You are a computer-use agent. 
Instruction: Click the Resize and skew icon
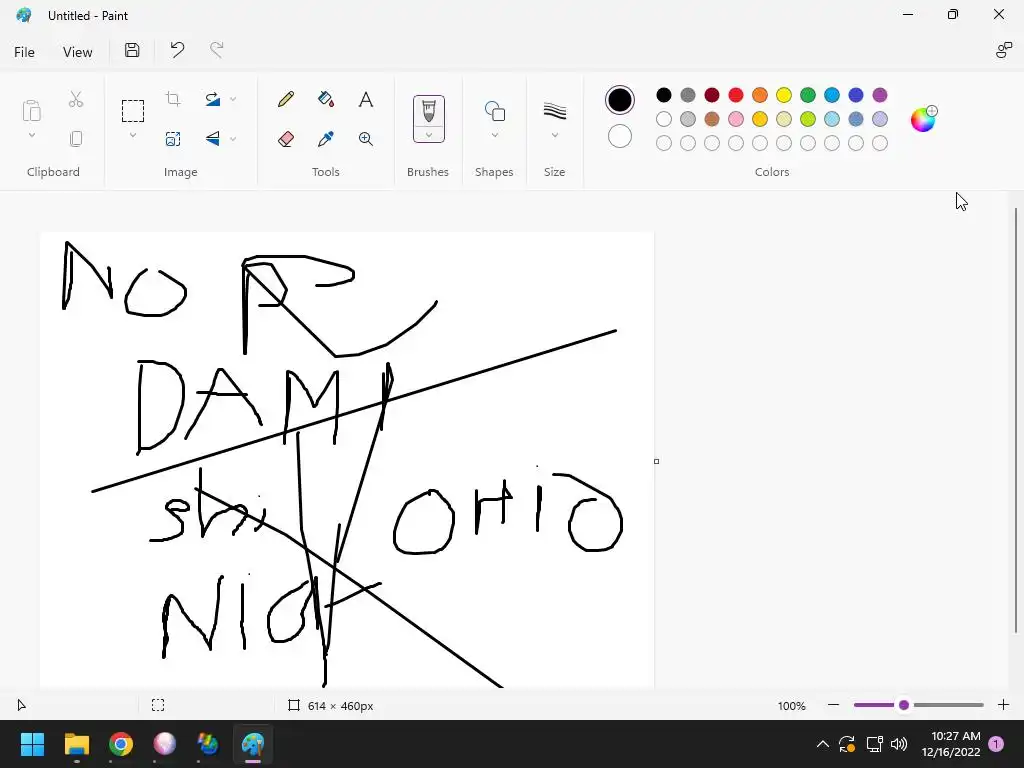pos(173,138)
